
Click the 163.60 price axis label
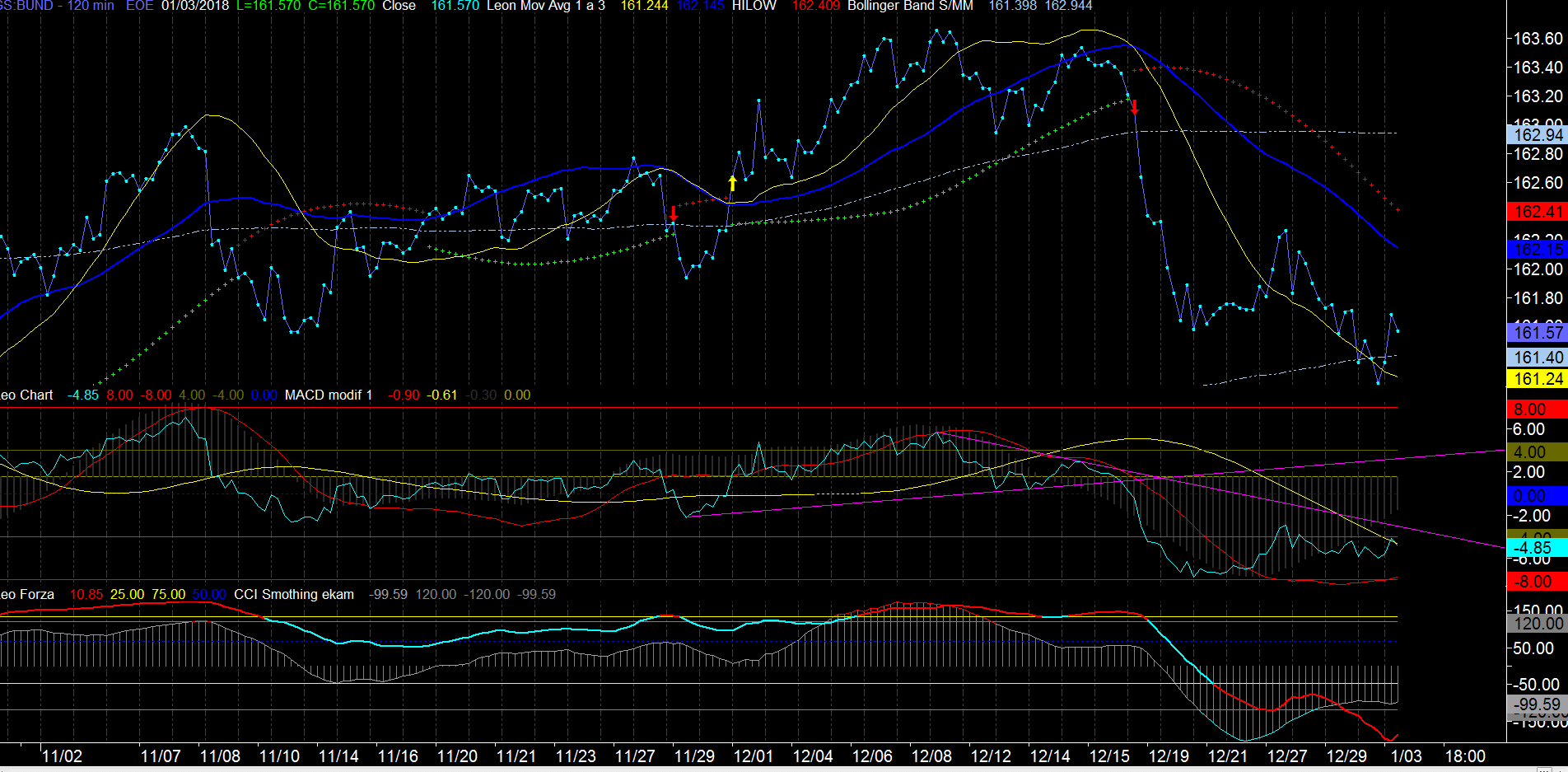coord(1538,39)
